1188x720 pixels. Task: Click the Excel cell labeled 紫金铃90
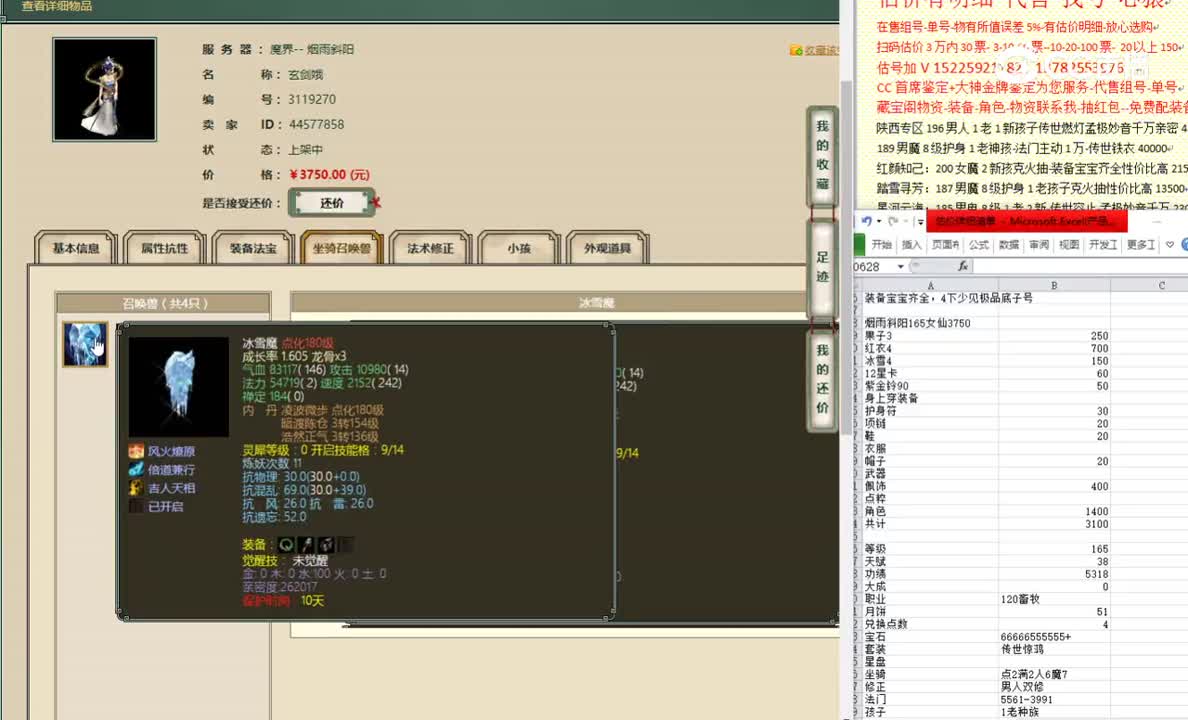coord(930,386)
